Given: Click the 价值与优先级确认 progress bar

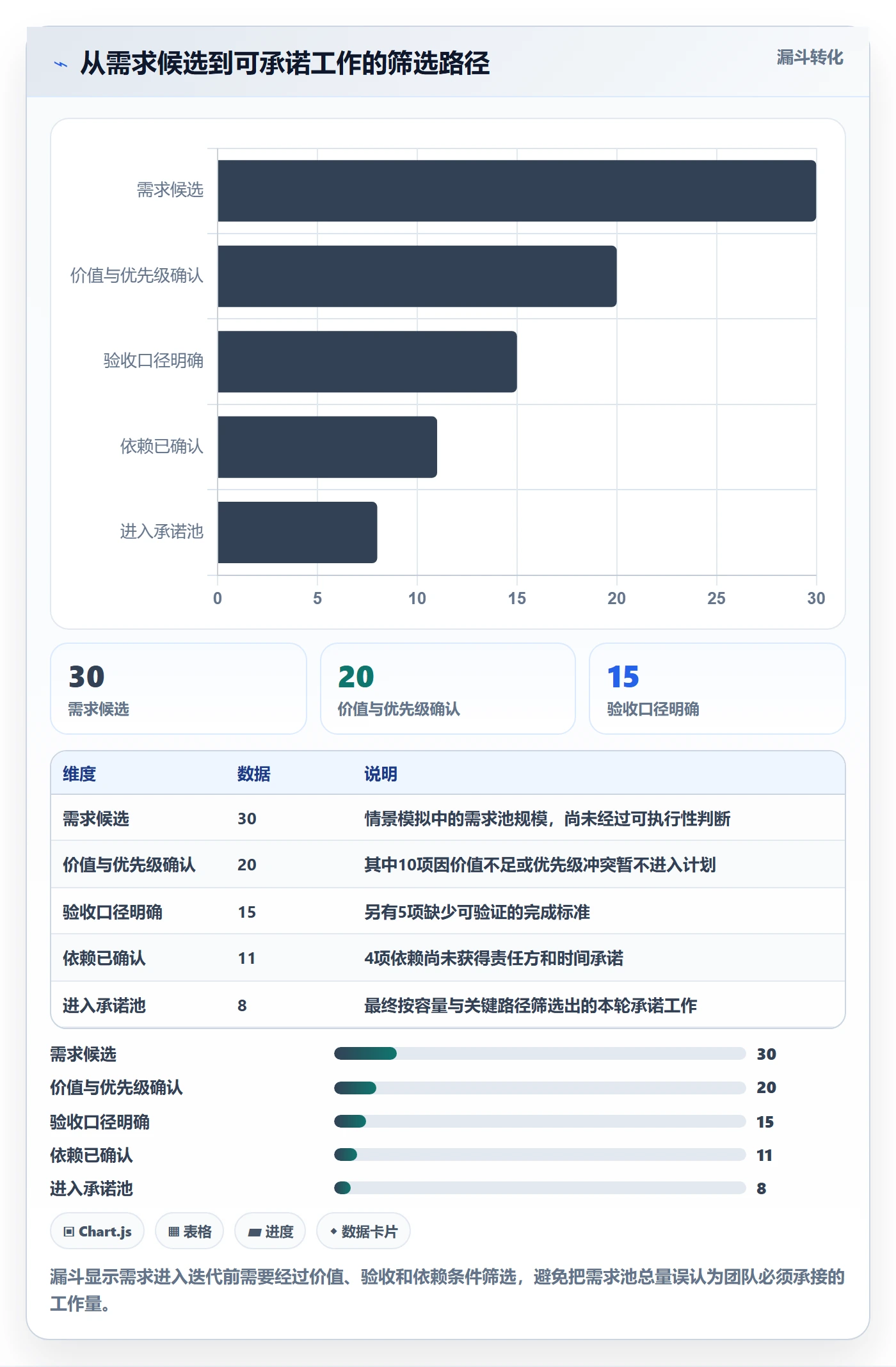Looking at the screenshot, I should [540, 1087].
